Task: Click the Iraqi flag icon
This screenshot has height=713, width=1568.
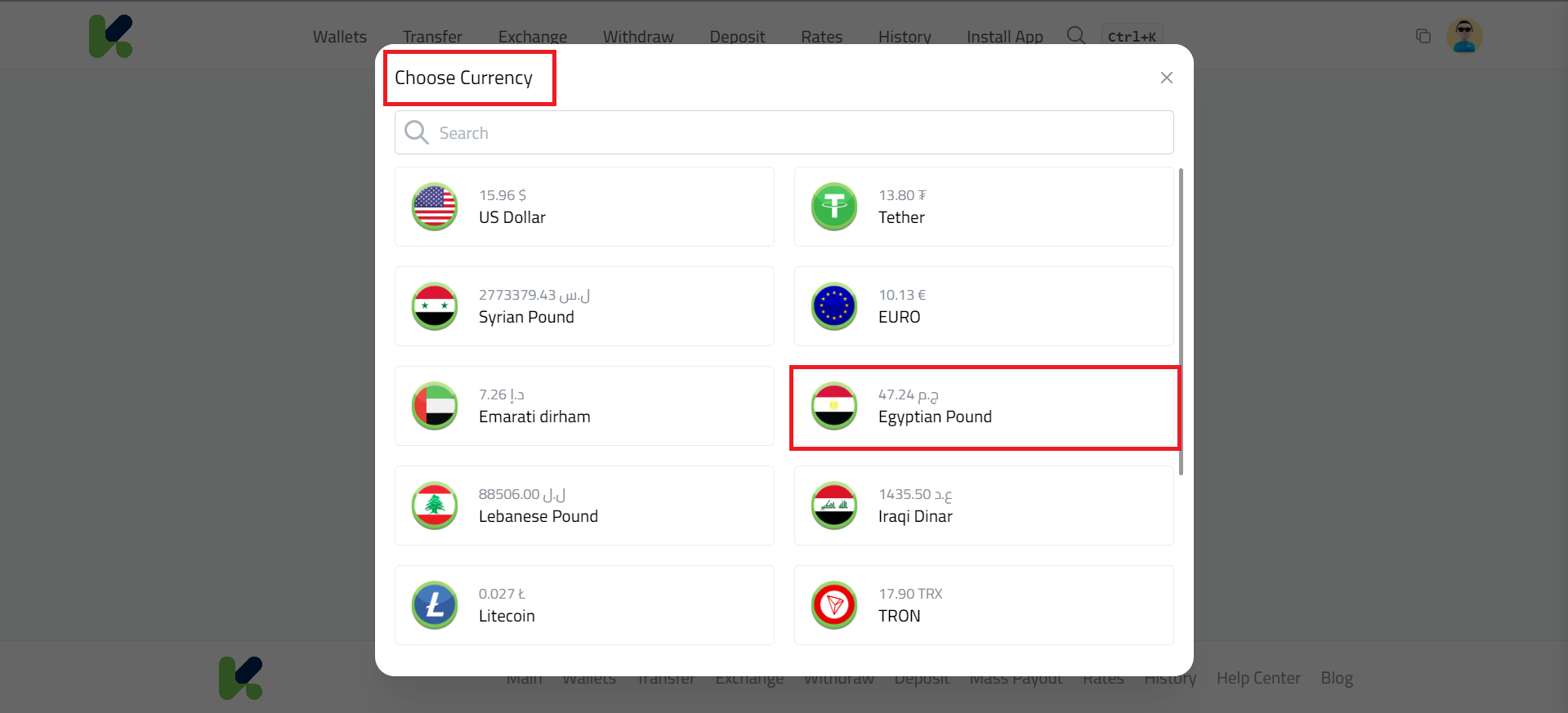Action: click(834, 506)
